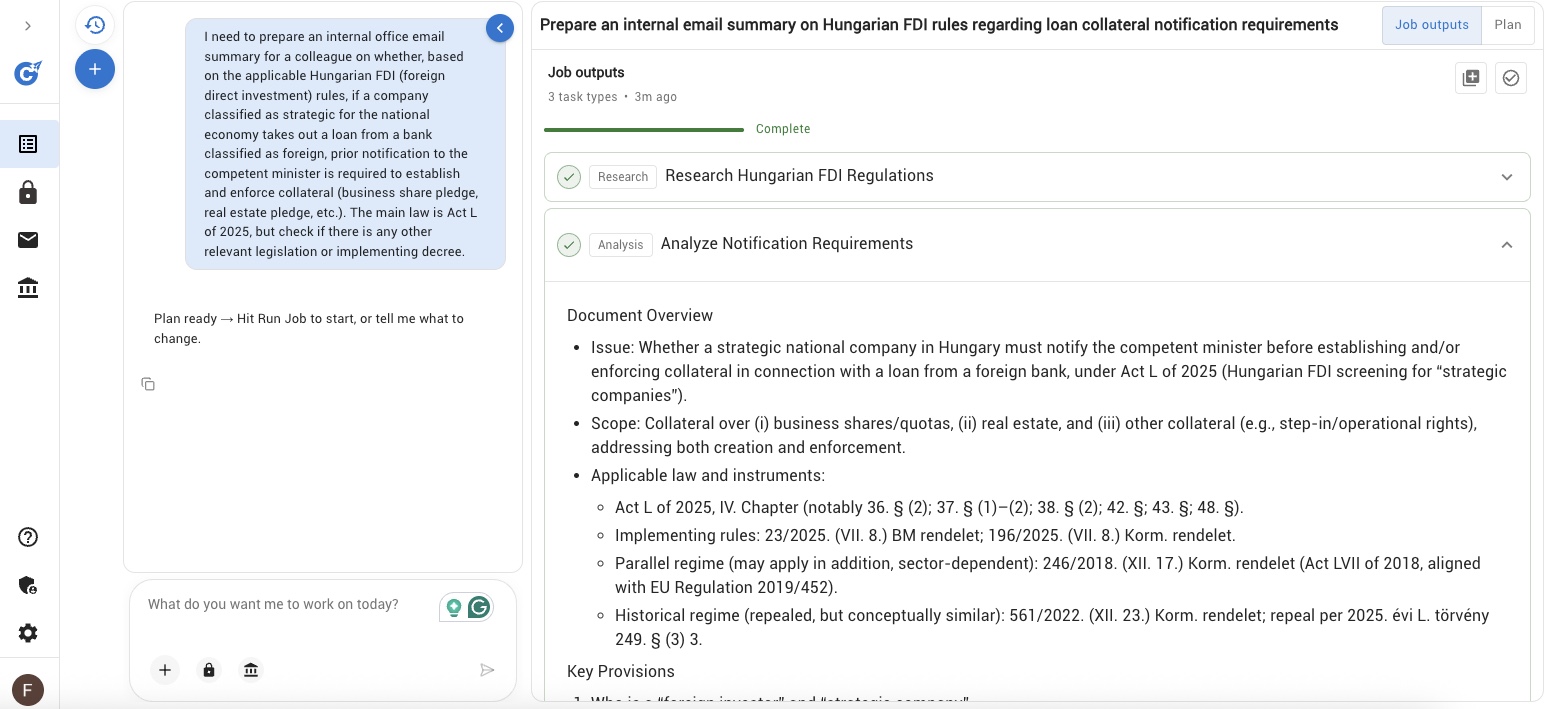Select the Job outputs tab
The width and height of the screenshot is (1544, 709).
point(1432,25)
